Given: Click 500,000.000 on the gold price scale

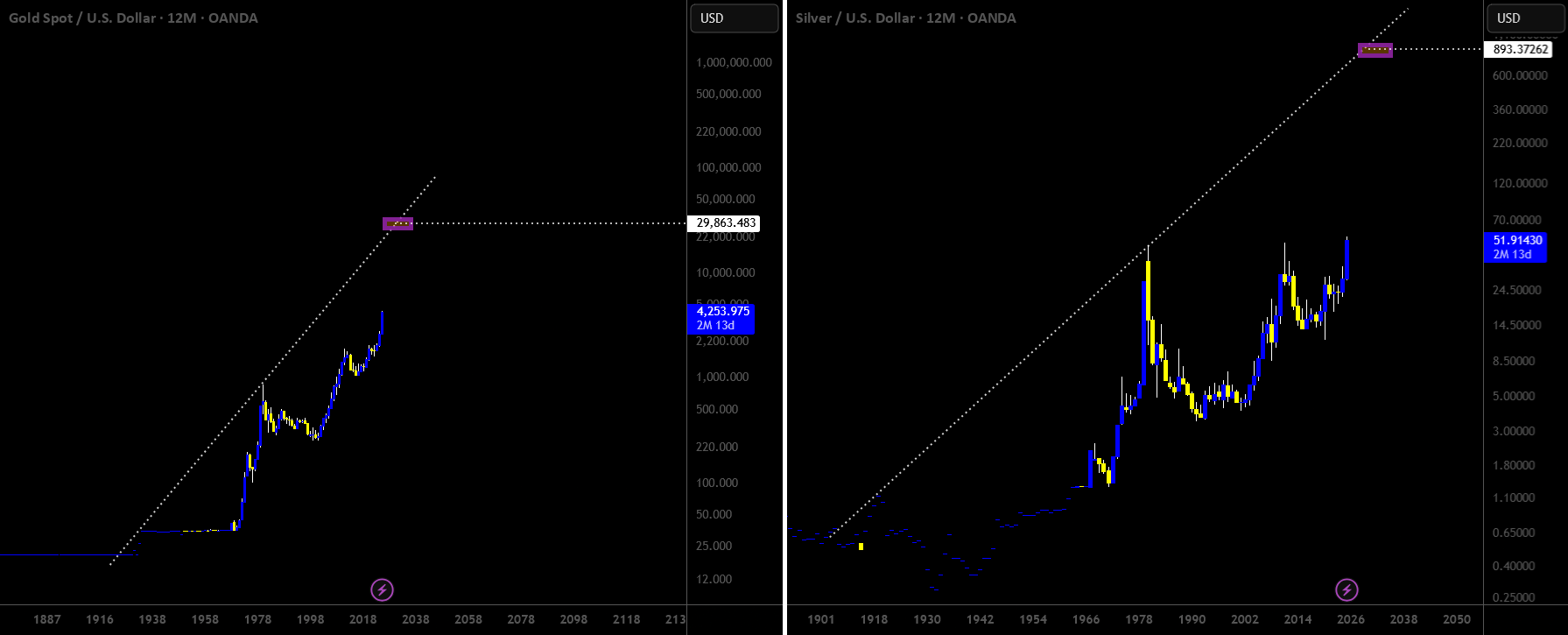Looking at the screenshot, I should pos(728,94).
